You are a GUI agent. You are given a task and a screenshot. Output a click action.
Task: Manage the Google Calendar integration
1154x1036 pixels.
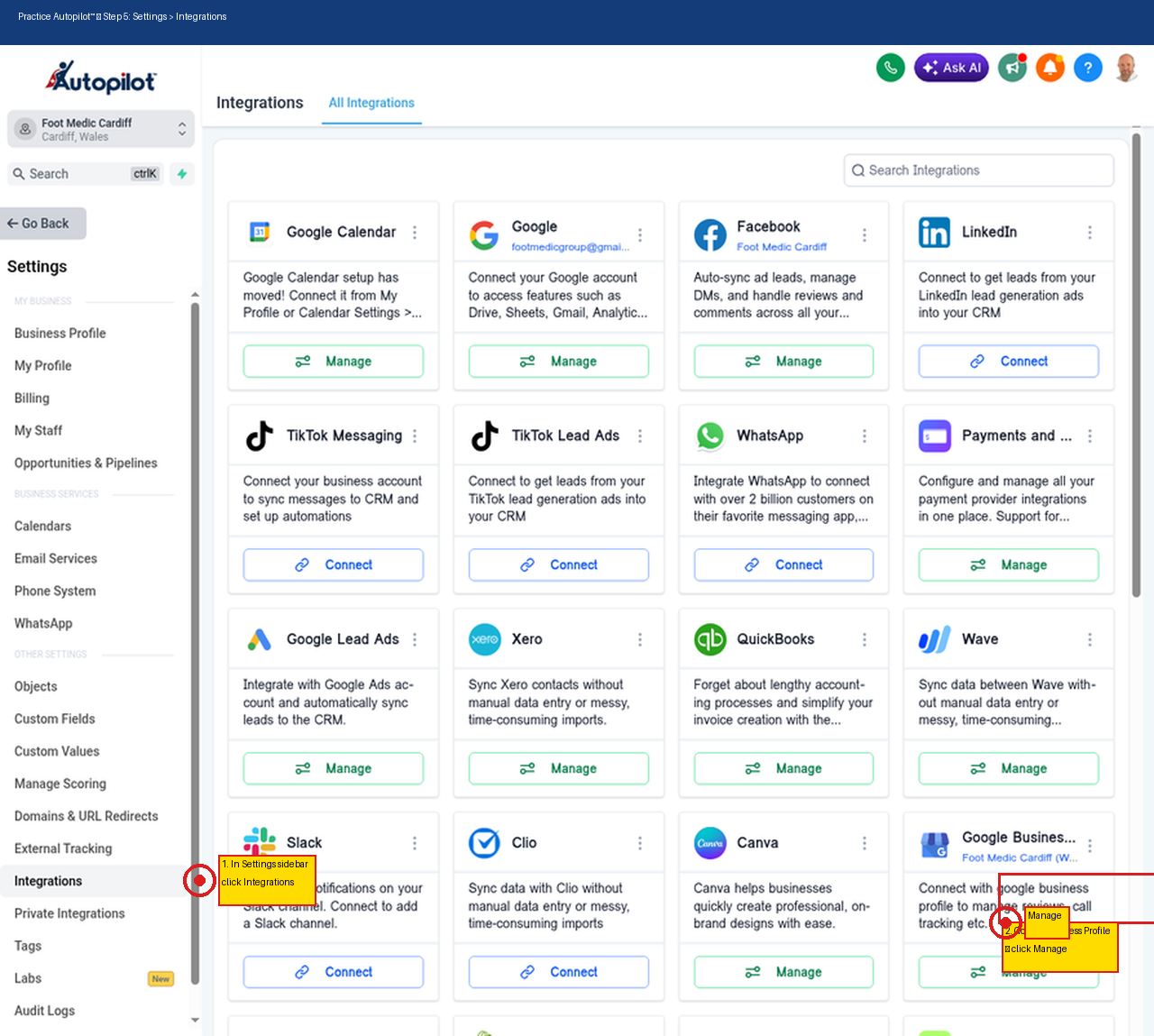(334, 362)
